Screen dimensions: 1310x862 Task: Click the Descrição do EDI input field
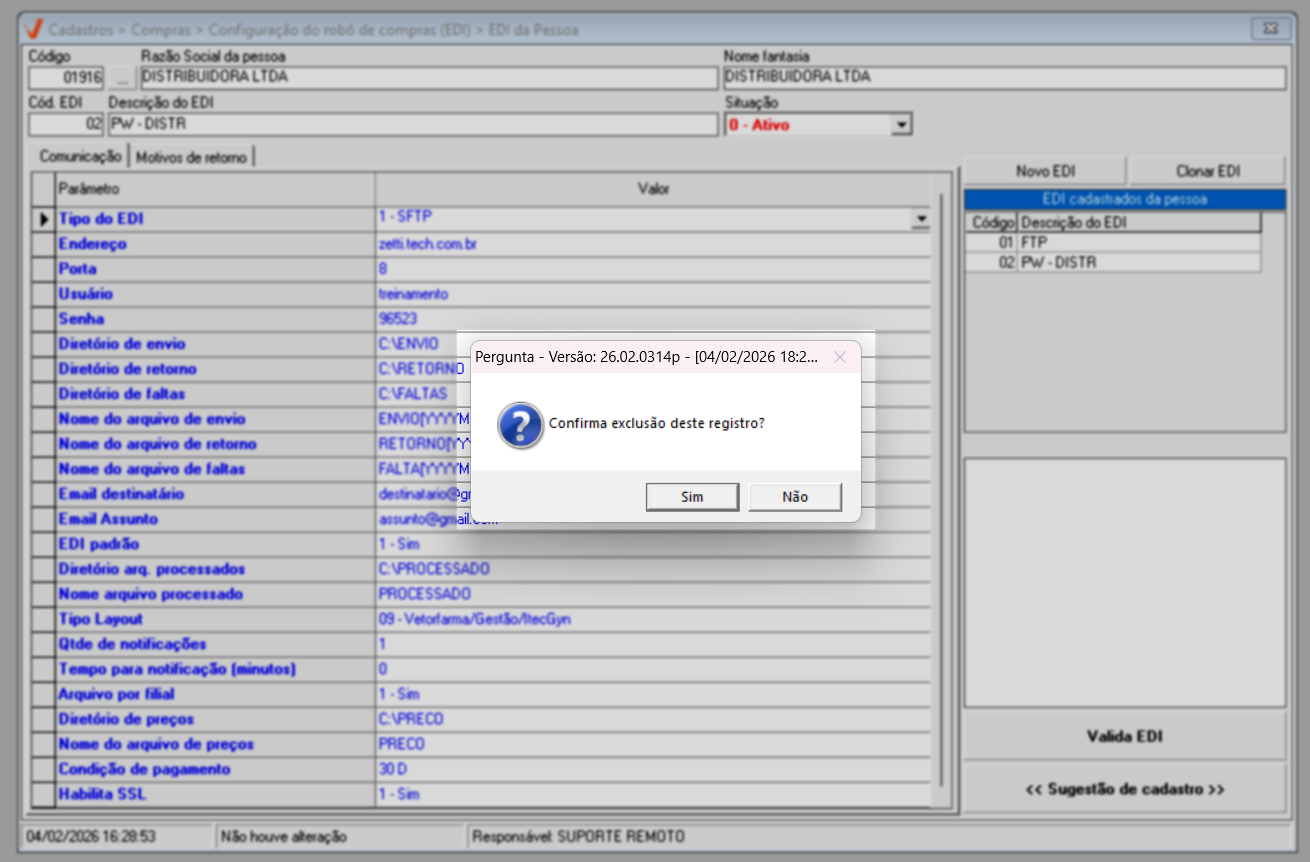point(411,125)
